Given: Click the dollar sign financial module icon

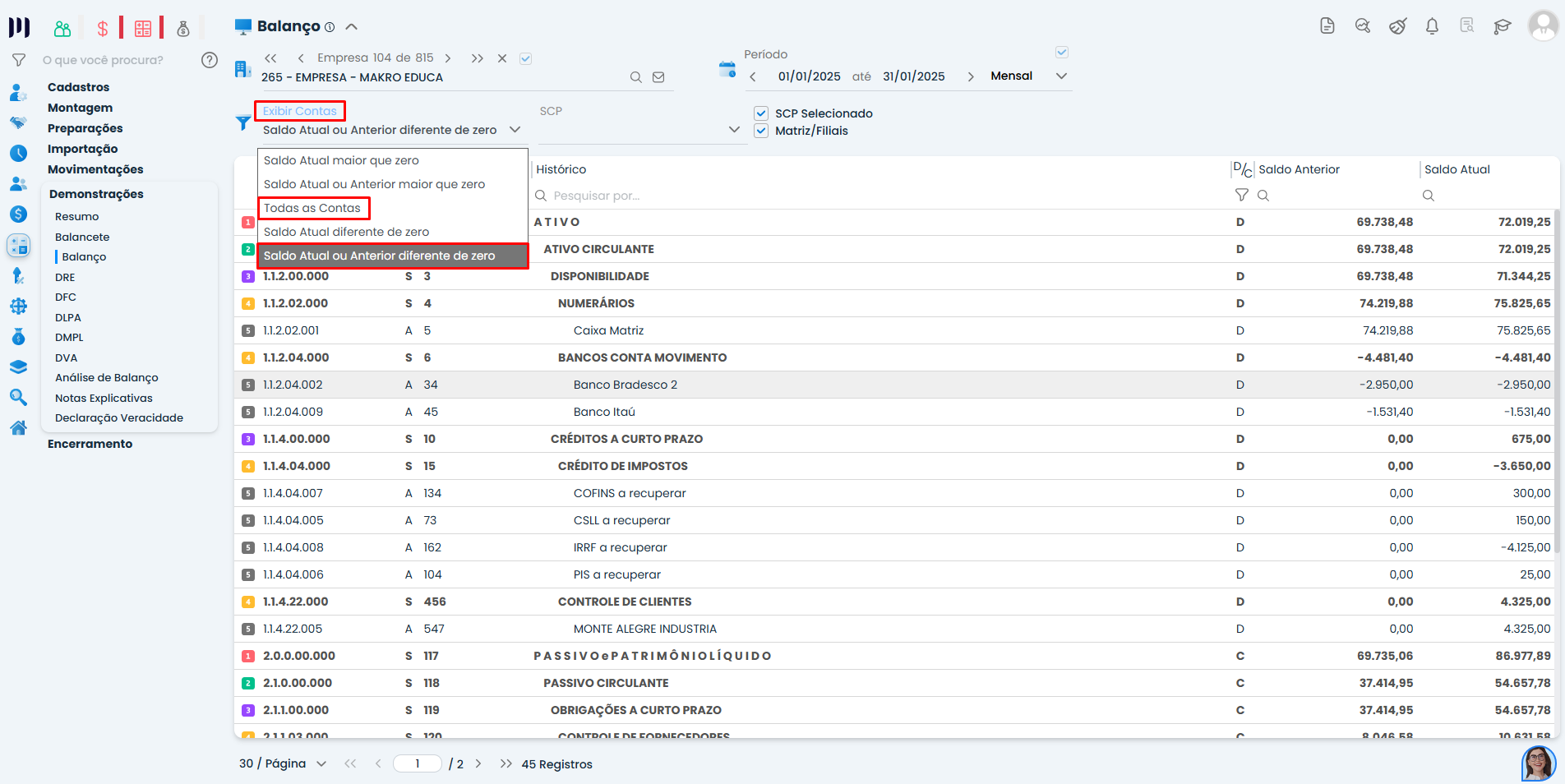Looking at the screenshot, I should (x=103, y=29).
